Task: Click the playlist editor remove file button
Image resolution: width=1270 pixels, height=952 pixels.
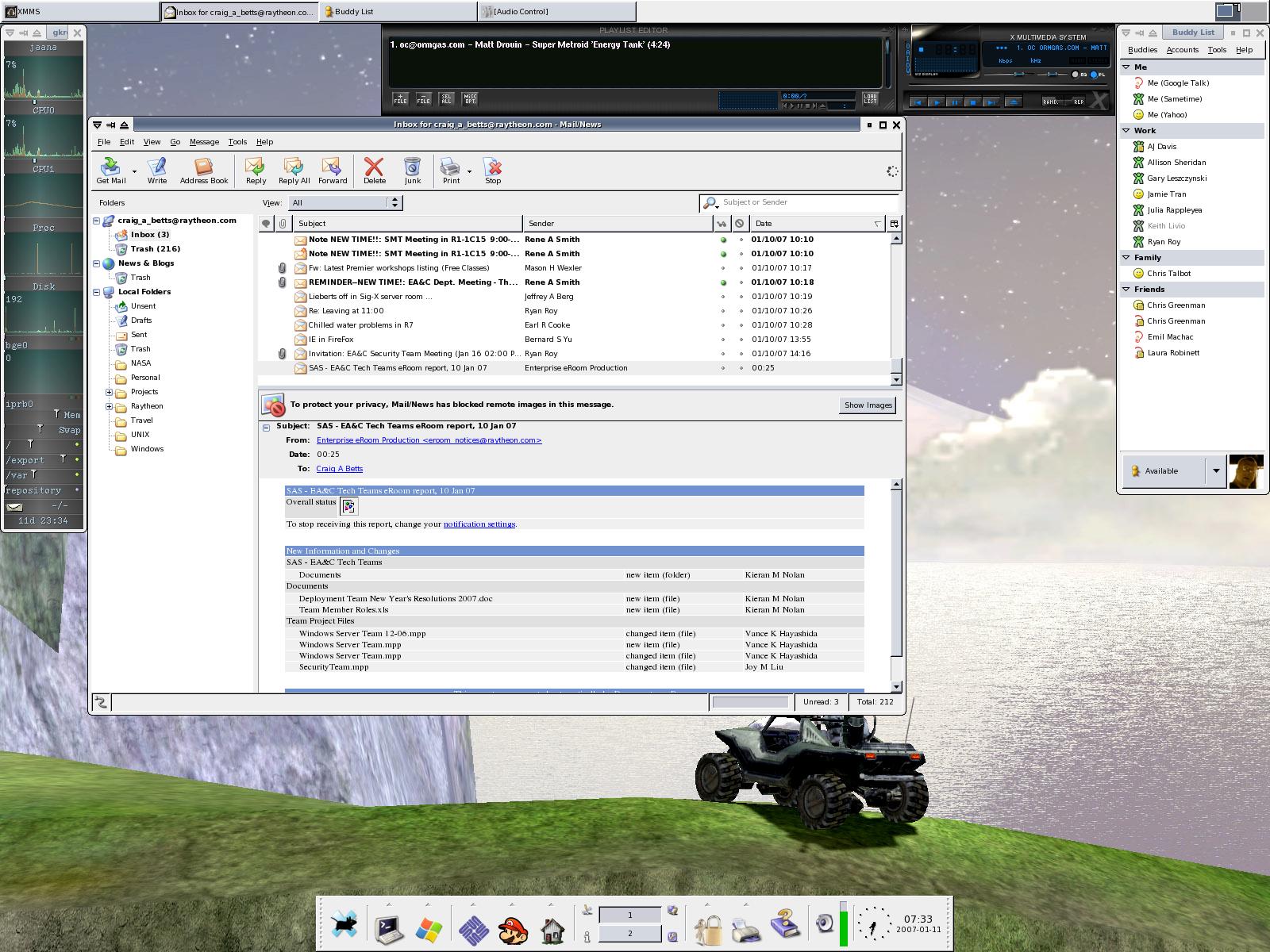Action: tap(423, 99)
